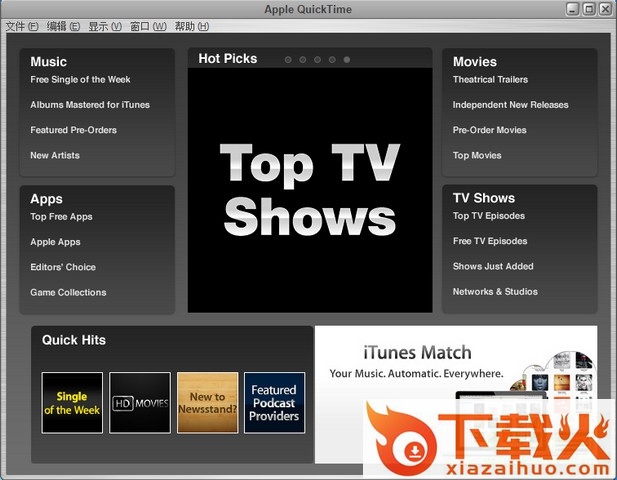Open Apple Apps link
The image size is (617, 480).
[55, 242]
